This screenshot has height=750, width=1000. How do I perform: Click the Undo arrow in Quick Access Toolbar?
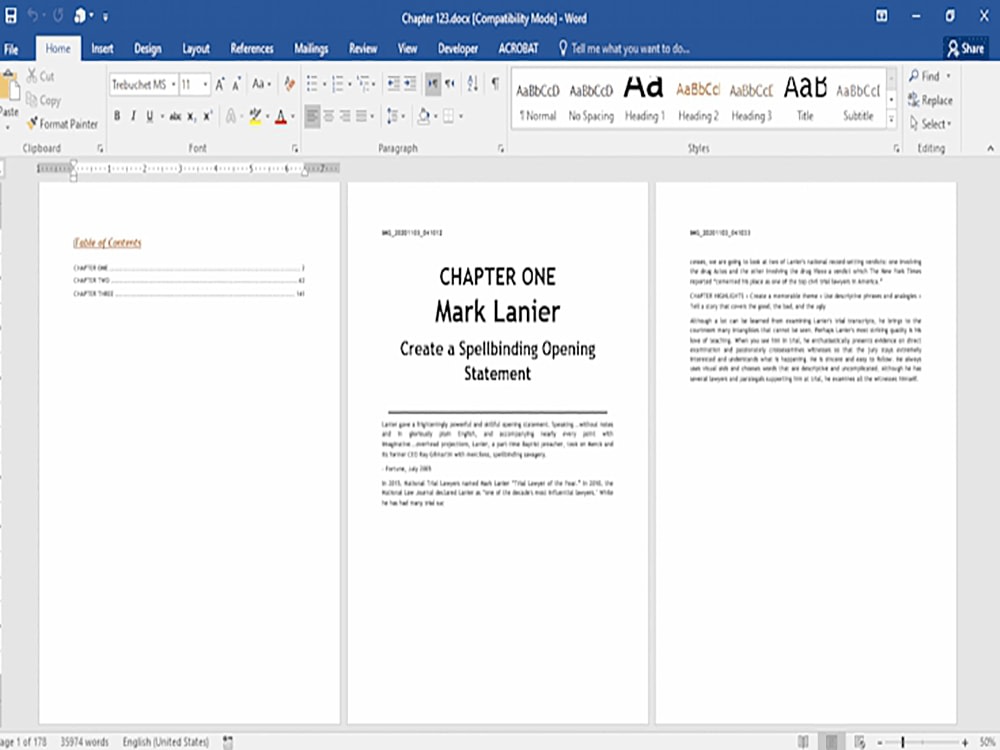pyautogui.click(x=33, y=16)
